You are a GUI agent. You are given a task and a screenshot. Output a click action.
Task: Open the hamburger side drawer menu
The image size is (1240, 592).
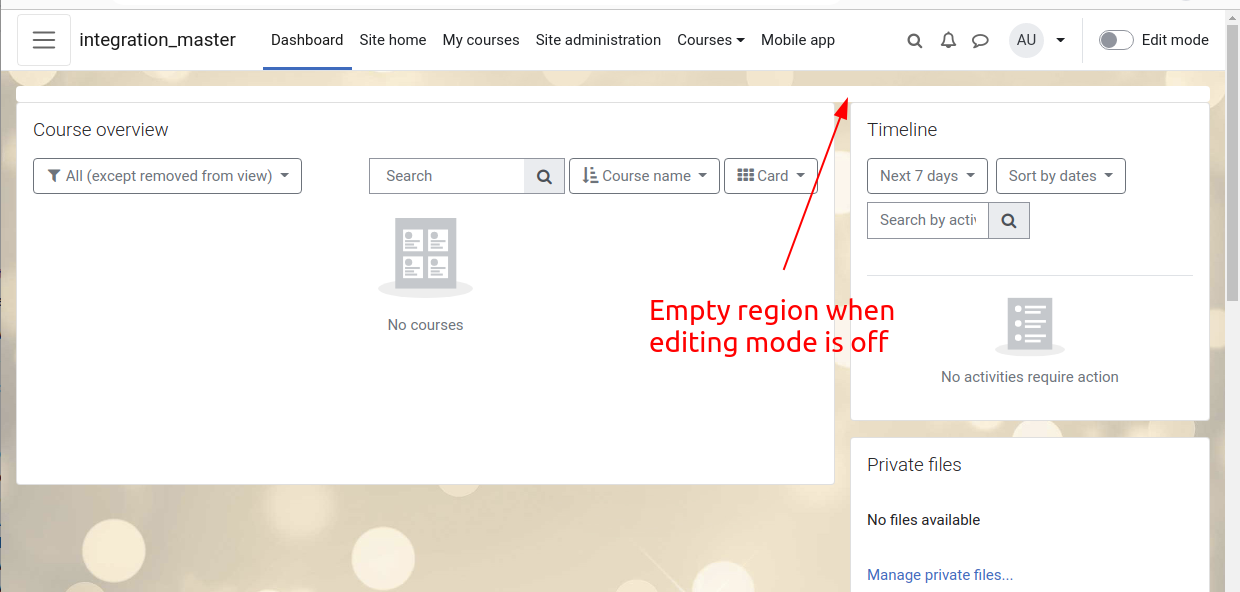44,40
